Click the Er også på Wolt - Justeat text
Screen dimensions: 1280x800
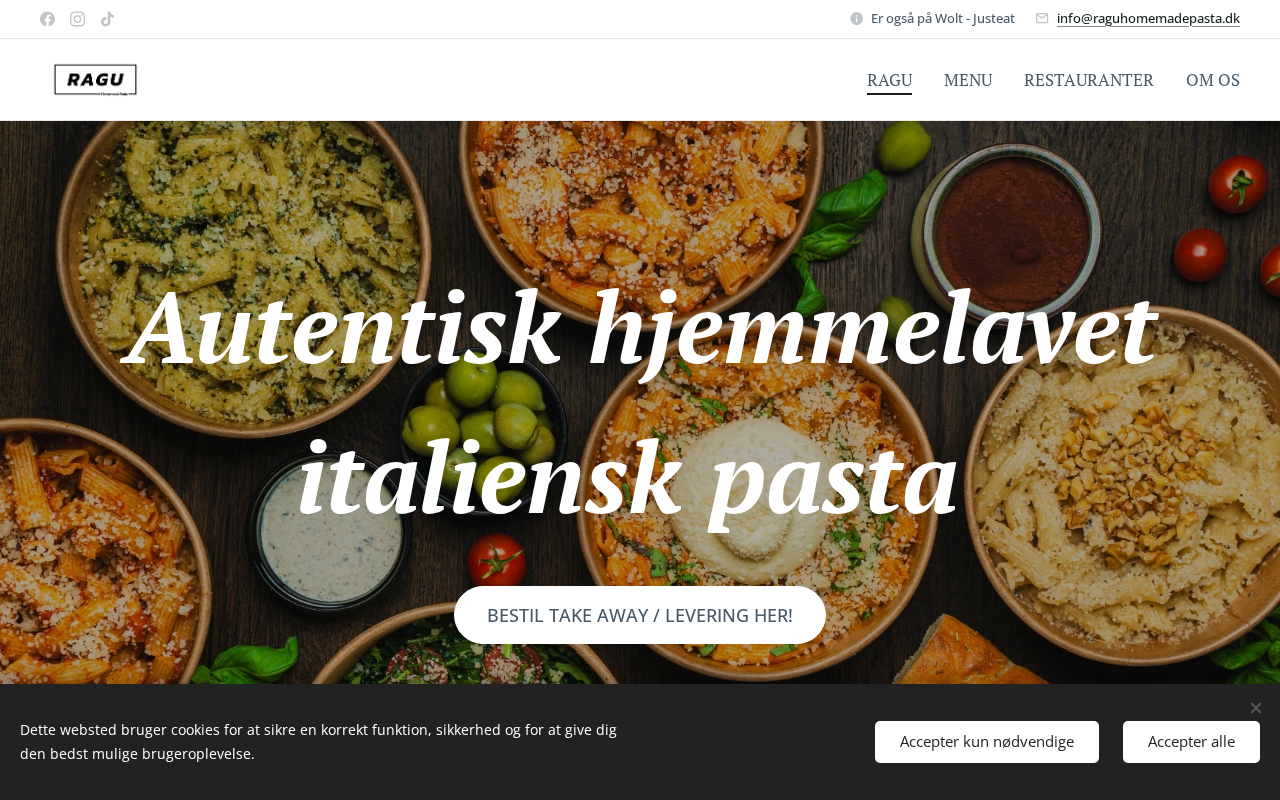(943, 18)
